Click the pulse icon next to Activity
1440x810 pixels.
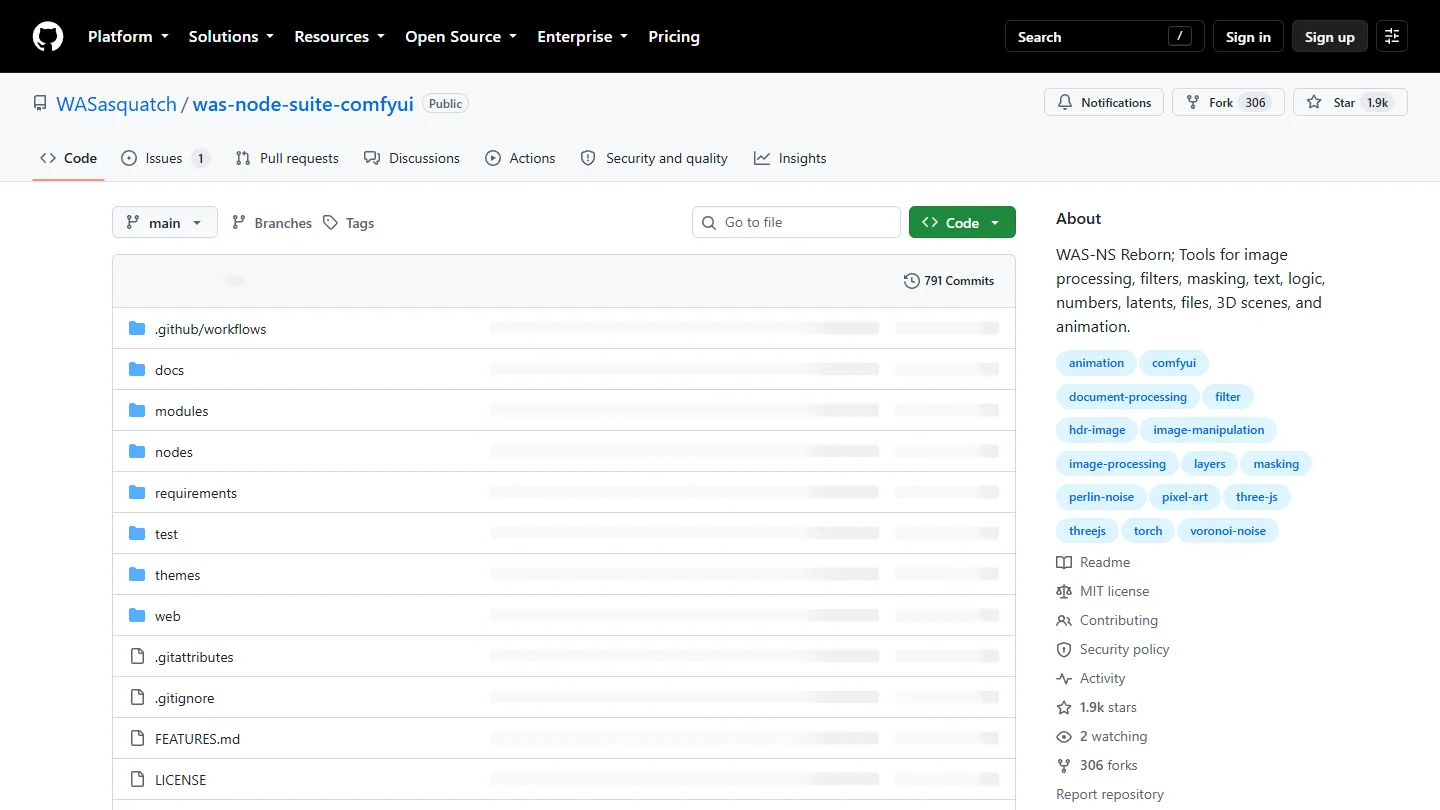[1064, 679]
